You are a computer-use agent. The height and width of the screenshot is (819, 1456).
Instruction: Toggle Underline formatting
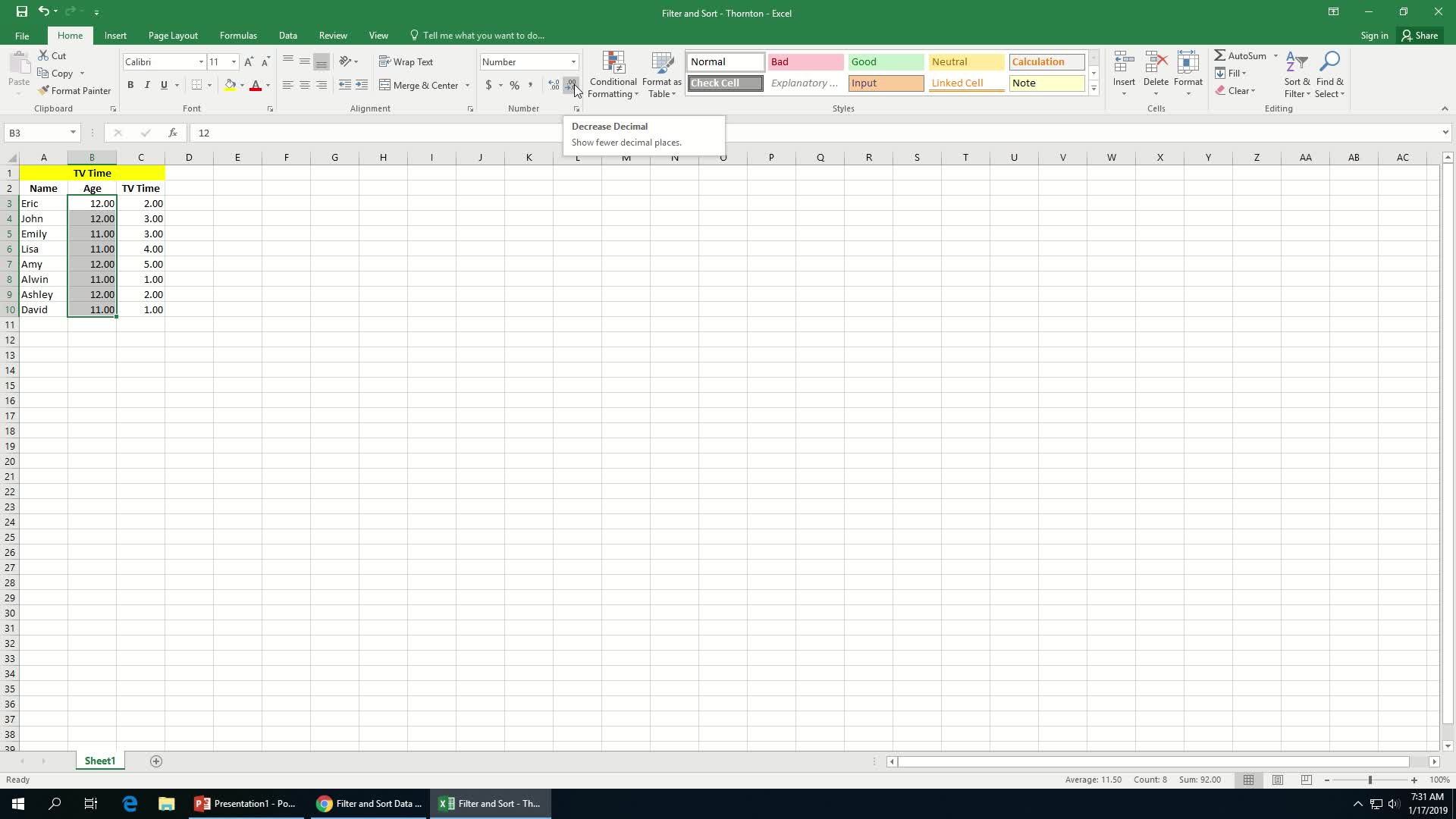click(164, 85)
